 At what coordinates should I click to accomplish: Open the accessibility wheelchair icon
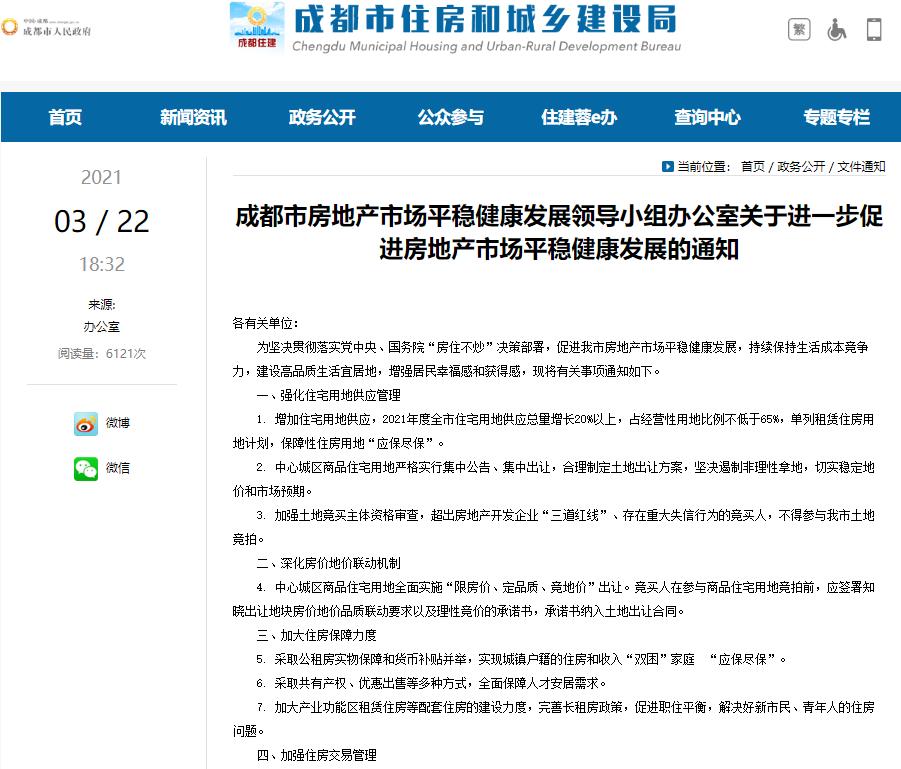click(836, 29)
